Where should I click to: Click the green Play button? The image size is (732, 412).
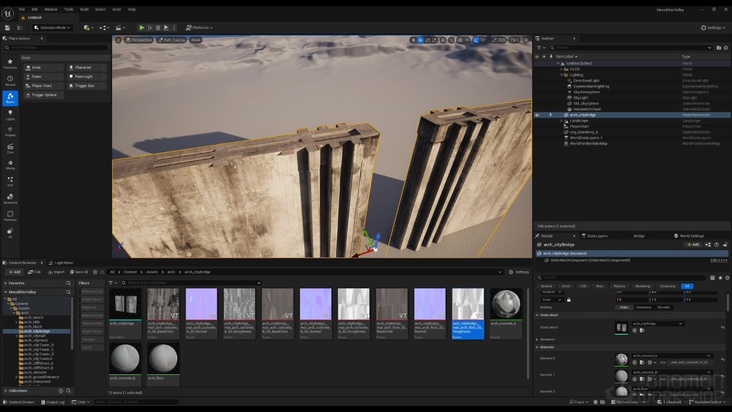pyautogui.click(x=141, y=28)
